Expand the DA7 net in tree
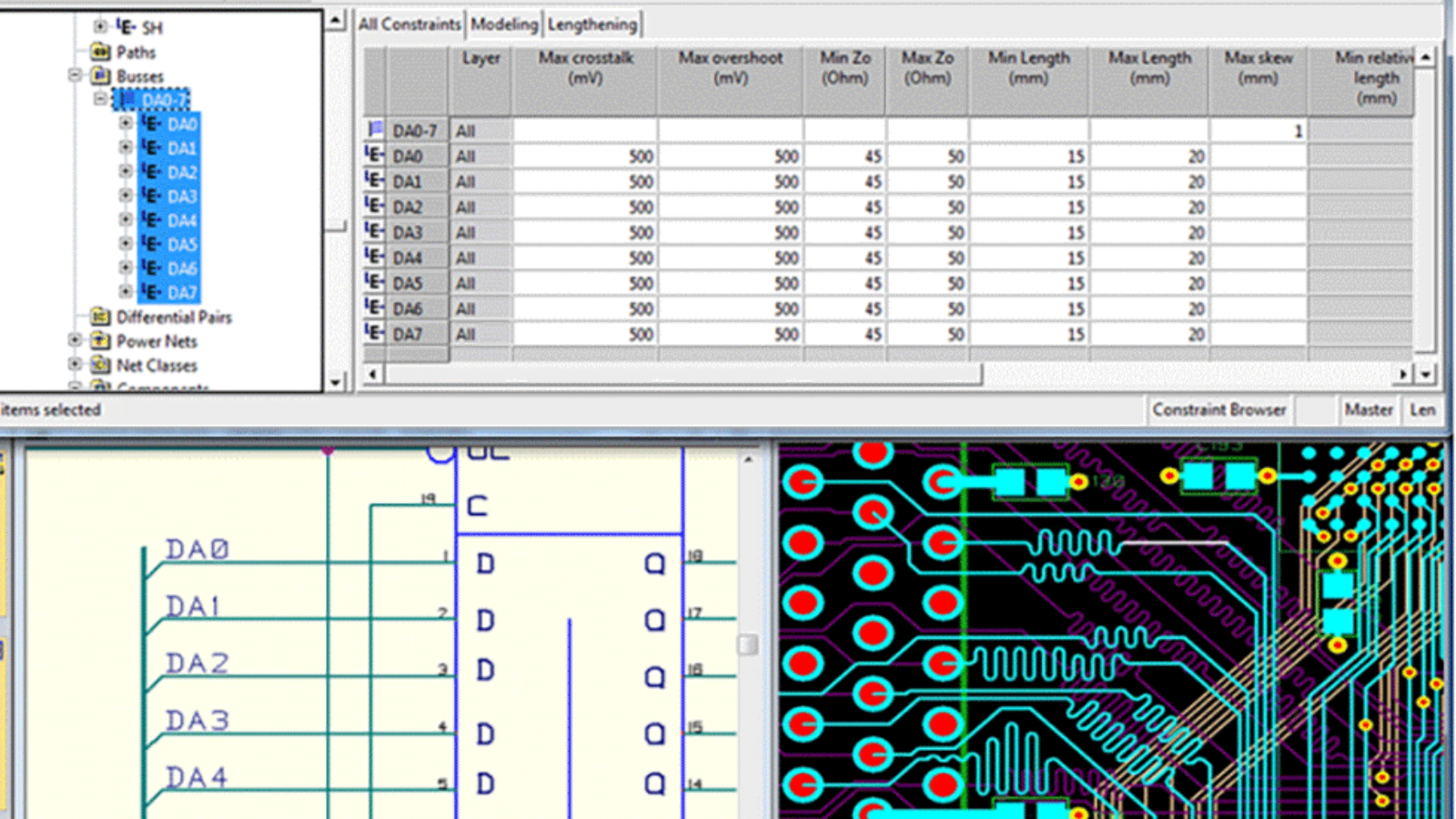 126,292
